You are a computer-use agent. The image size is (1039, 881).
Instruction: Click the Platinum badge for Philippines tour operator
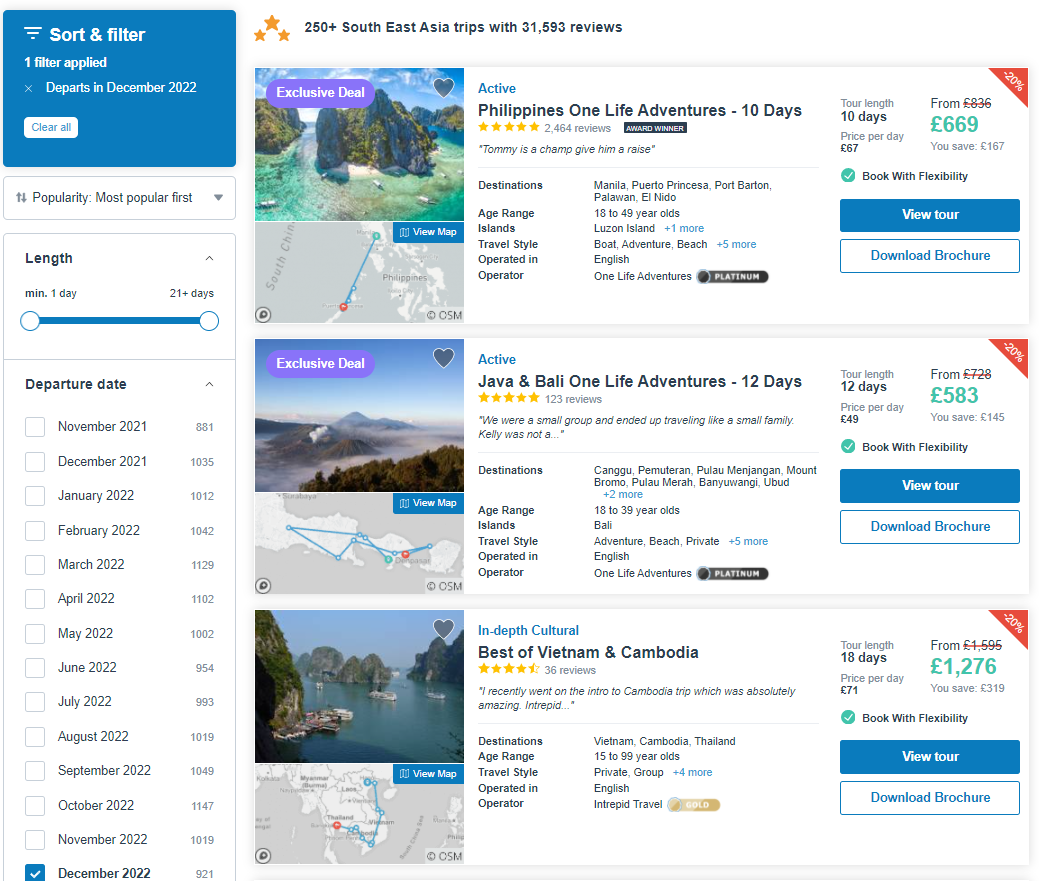(x=732, y=276)
